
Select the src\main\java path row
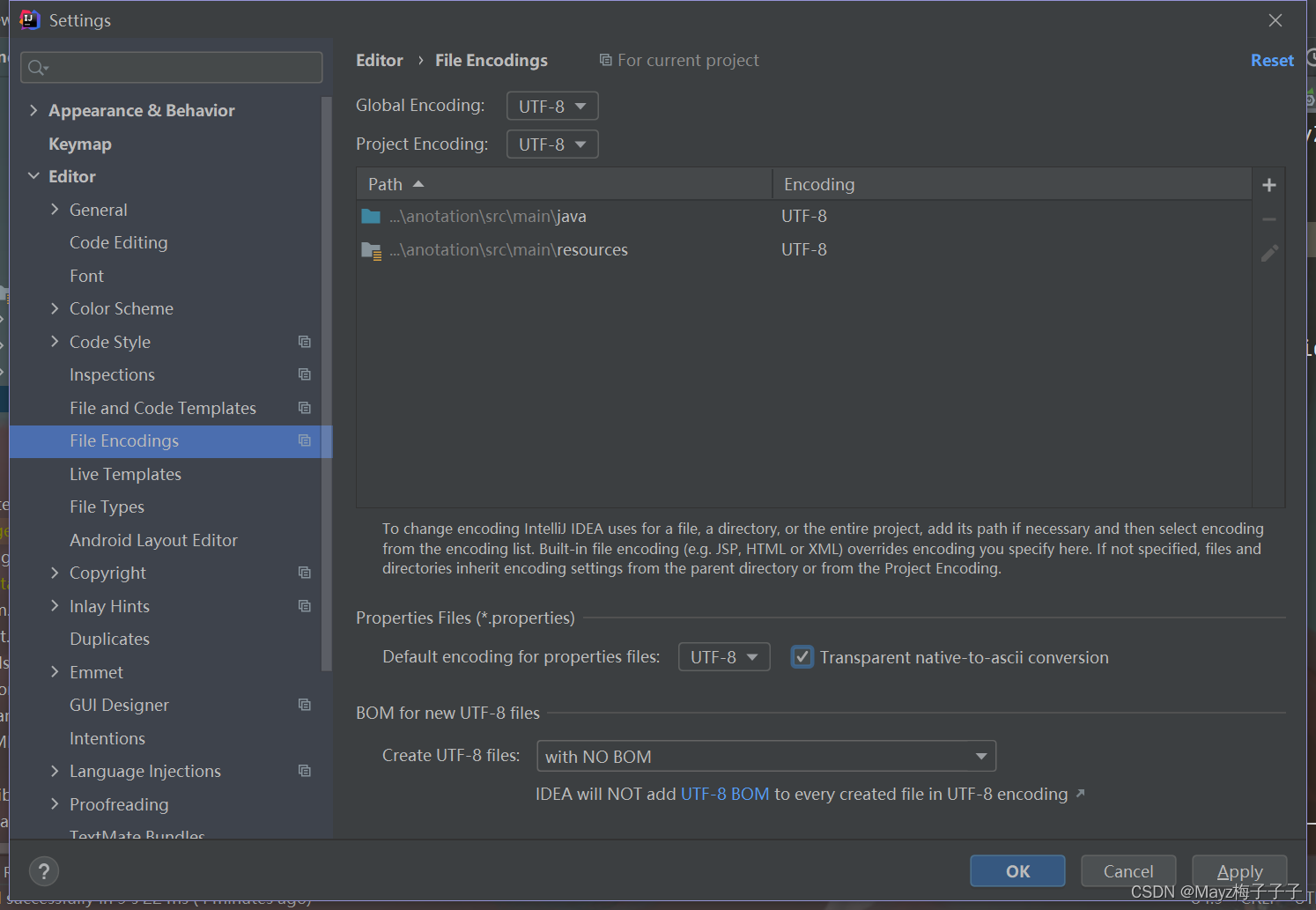(804, 217)
